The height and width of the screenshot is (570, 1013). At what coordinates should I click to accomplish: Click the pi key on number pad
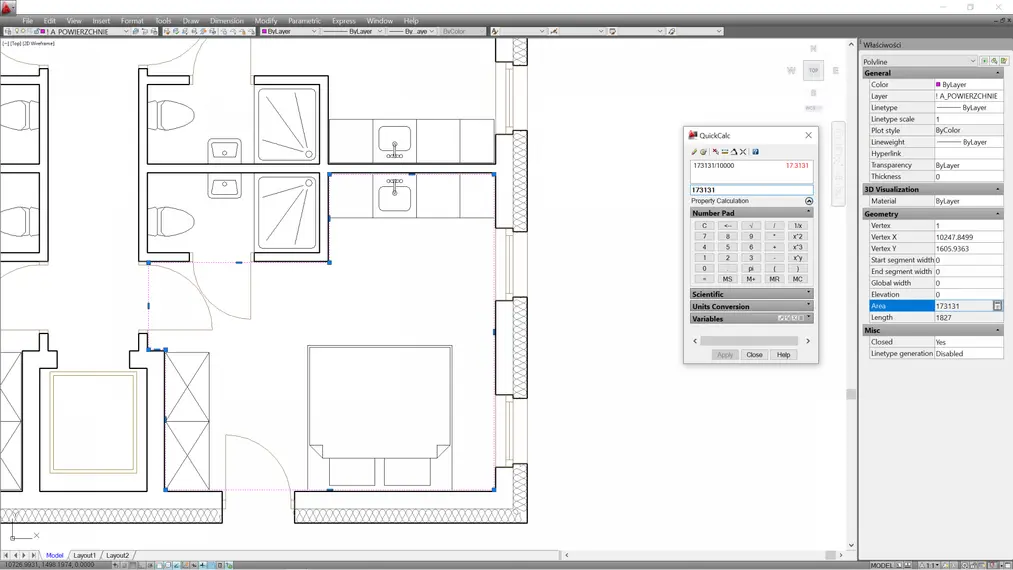tap(751, 268)
